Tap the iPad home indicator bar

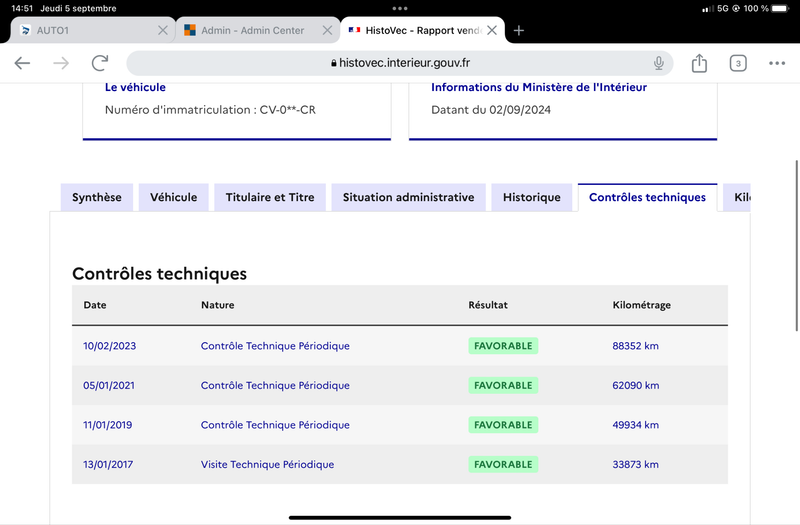tap(400, 517)
